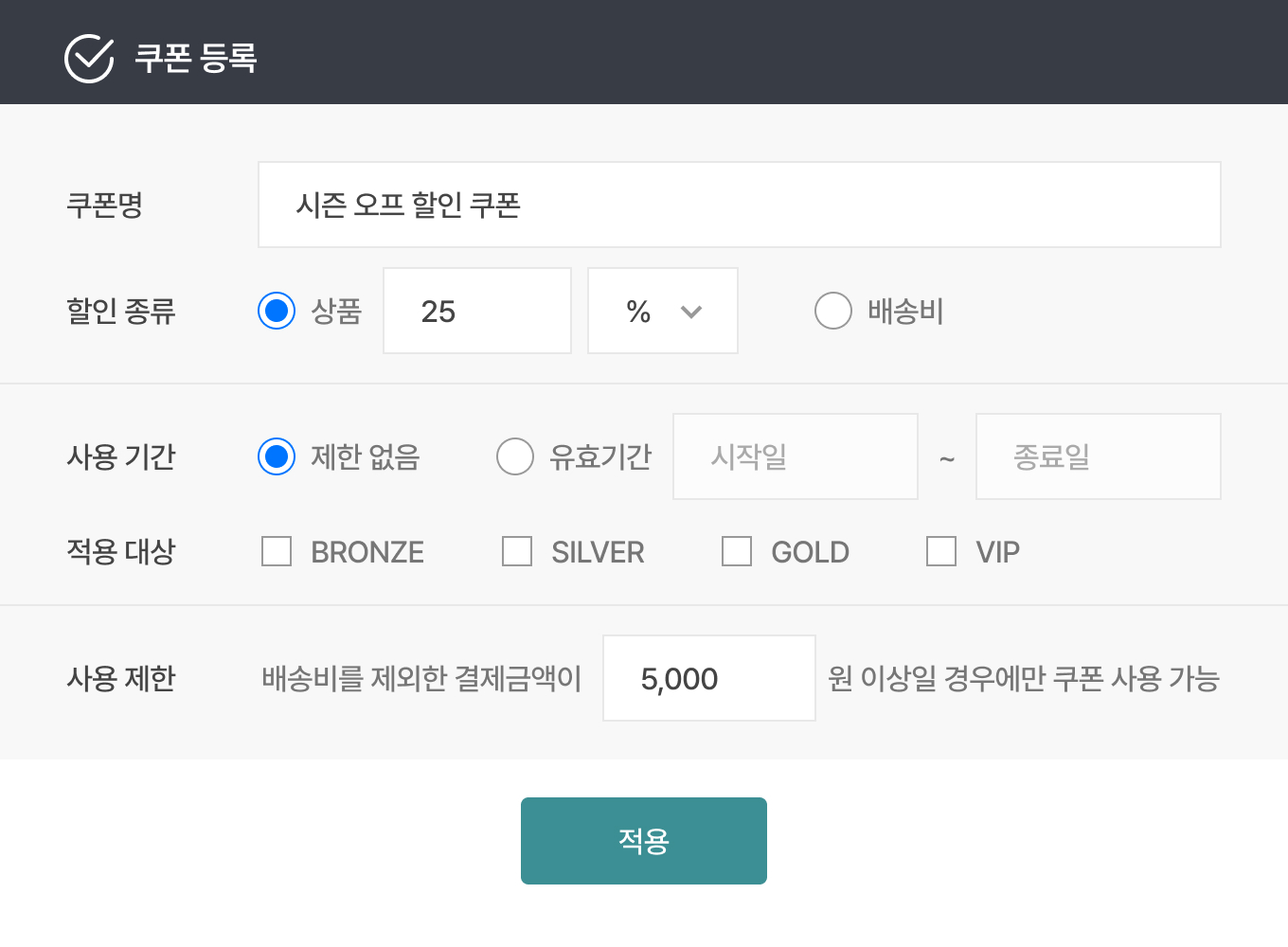This screenshot has width=1288, height=947.
Task: Choose the 제한 없음 usage period option
Action: click(x=276, y=456)
